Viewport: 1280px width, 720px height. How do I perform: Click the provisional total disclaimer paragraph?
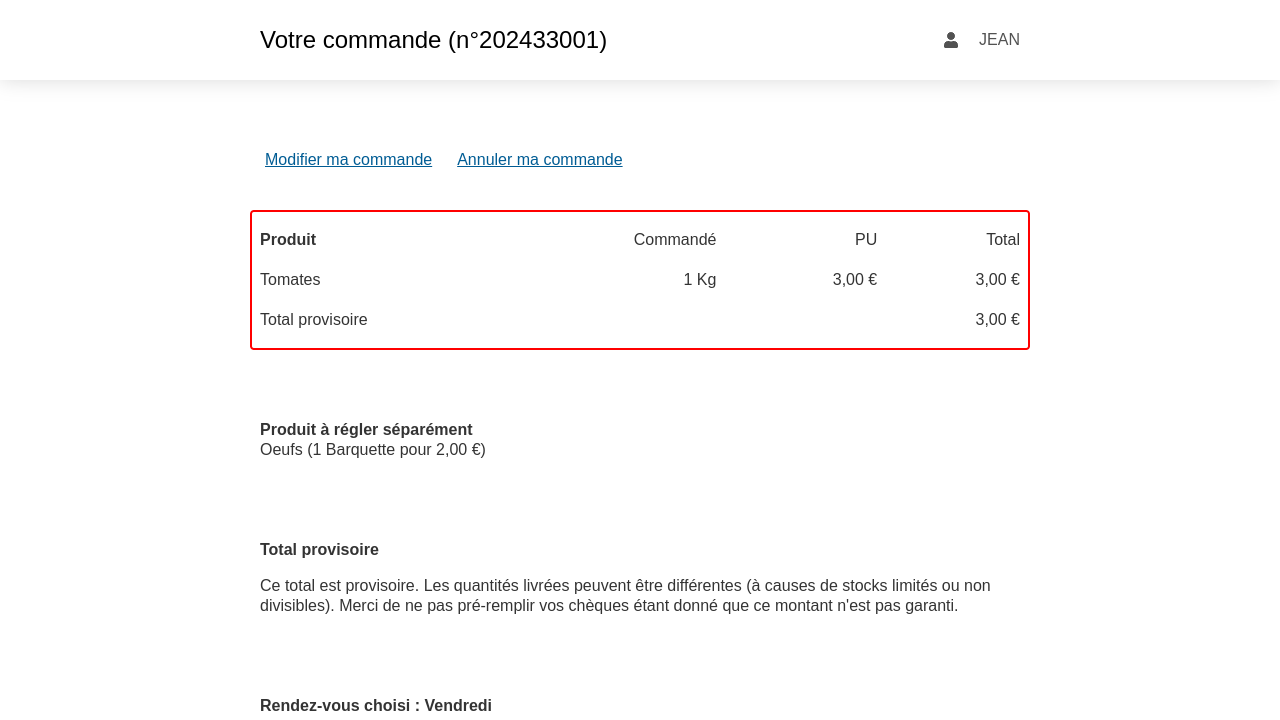pyautogui.click(x=625, y=596)
